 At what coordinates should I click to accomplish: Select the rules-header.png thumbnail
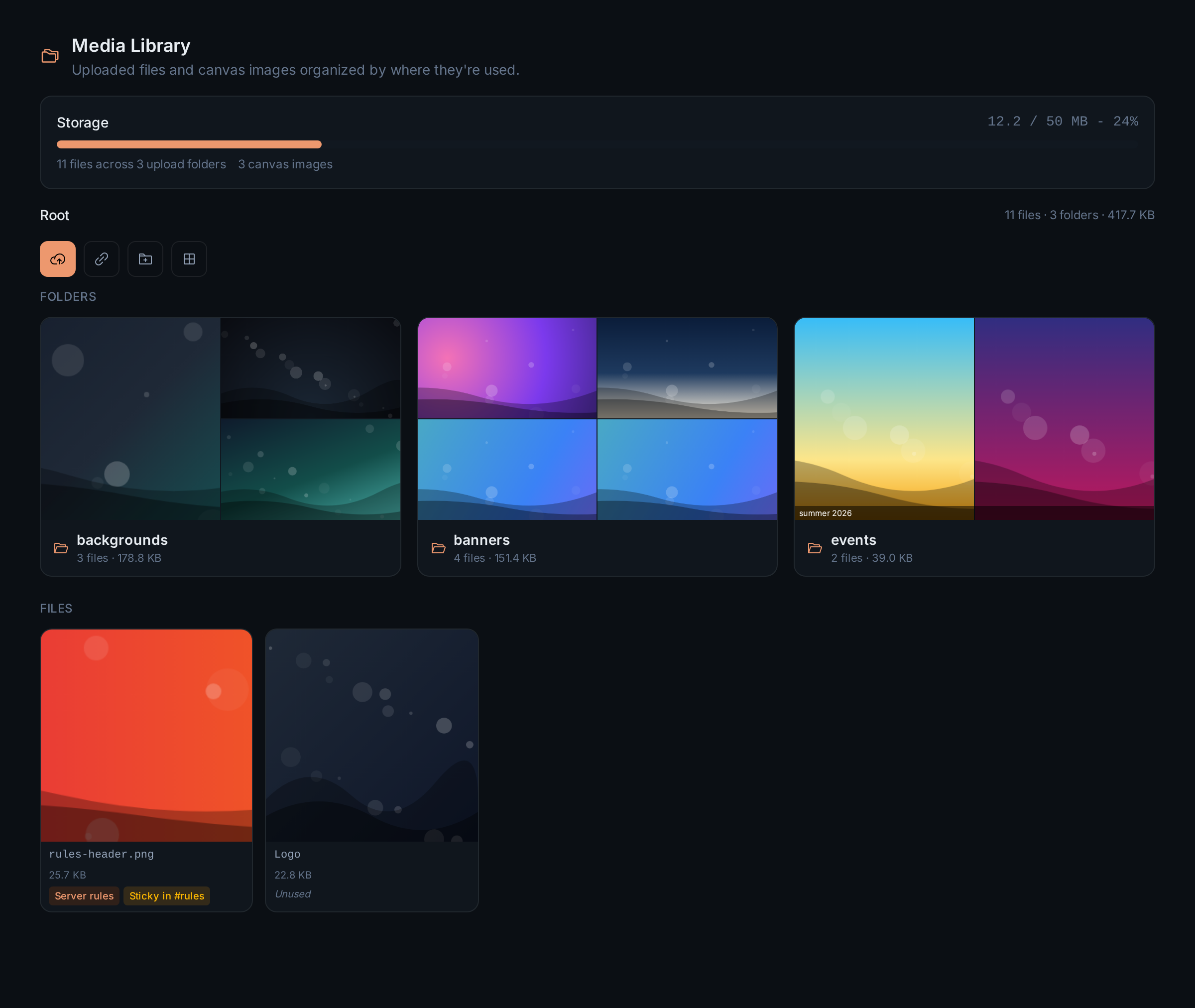pos(146,736)
